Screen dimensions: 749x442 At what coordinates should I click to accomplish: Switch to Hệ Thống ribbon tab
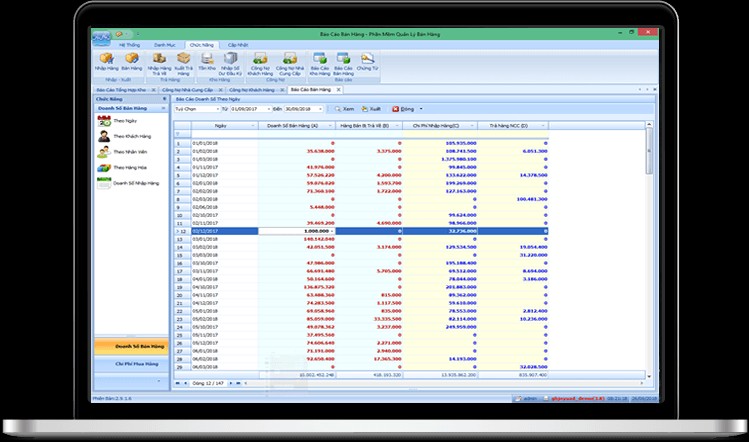pyautogui.click(x=129, y=45)
